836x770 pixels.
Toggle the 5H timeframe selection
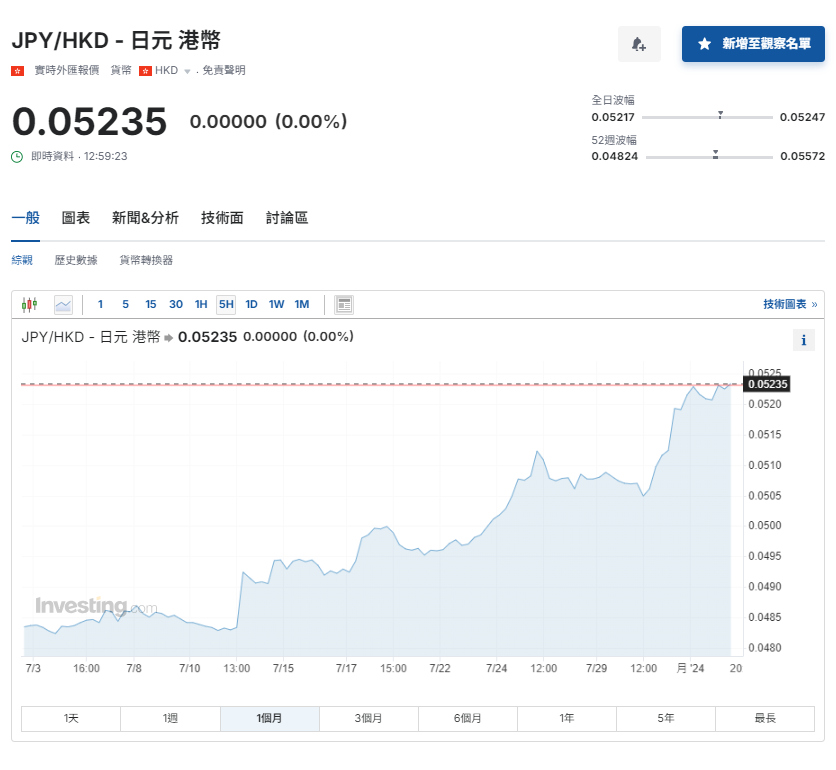(x=225, y=304)
